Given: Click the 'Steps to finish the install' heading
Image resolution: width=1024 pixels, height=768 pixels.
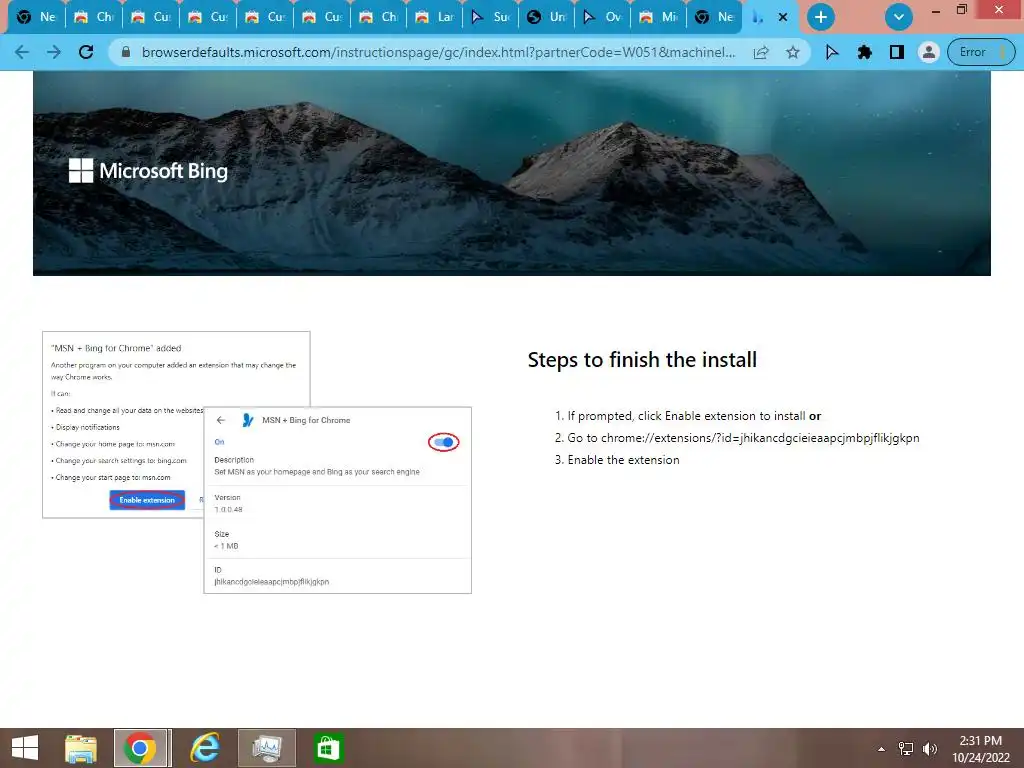Looking at the screenshot, I should 642,360.
